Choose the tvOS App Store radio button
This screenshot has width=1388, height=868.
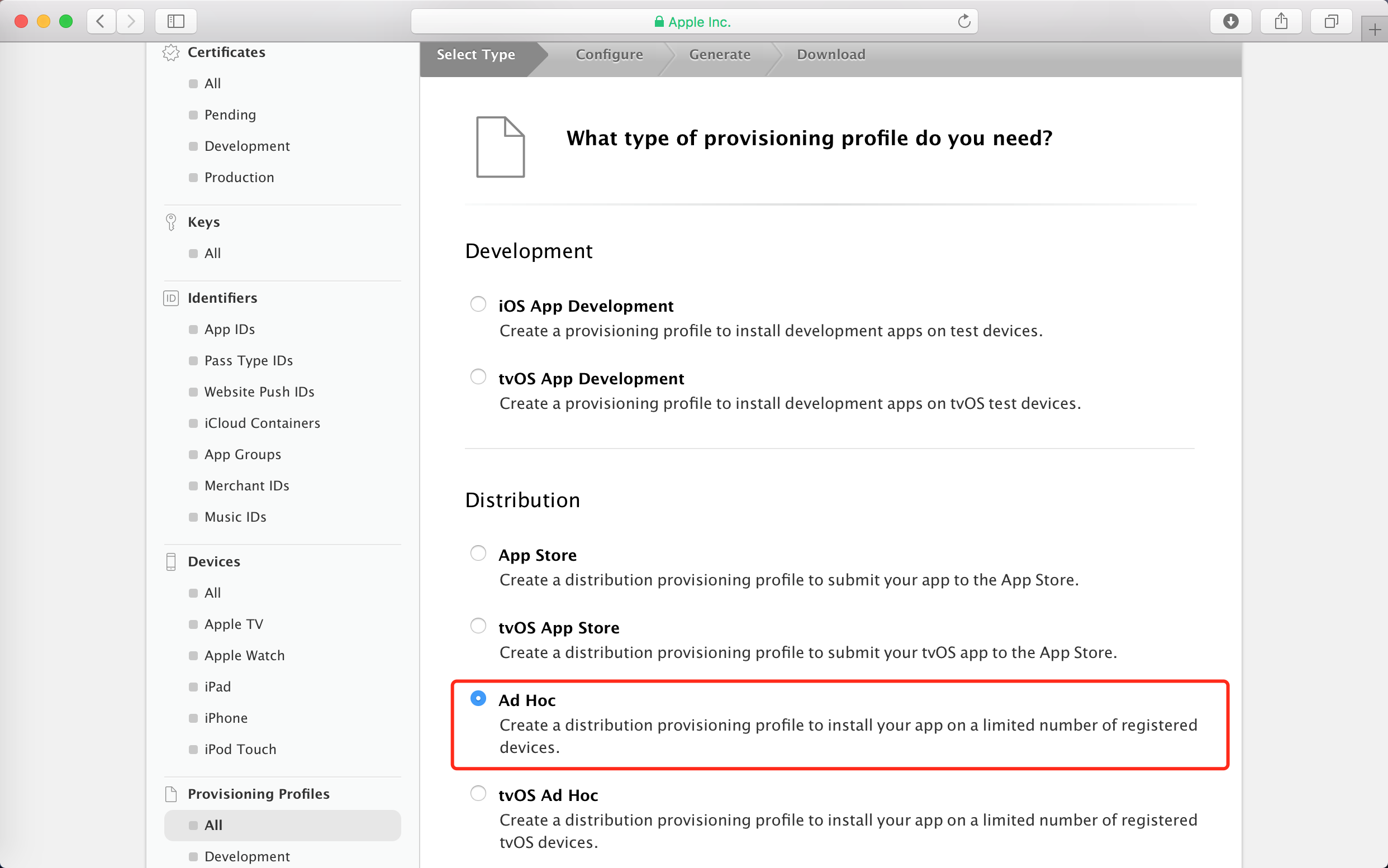(x=478, y=625)
